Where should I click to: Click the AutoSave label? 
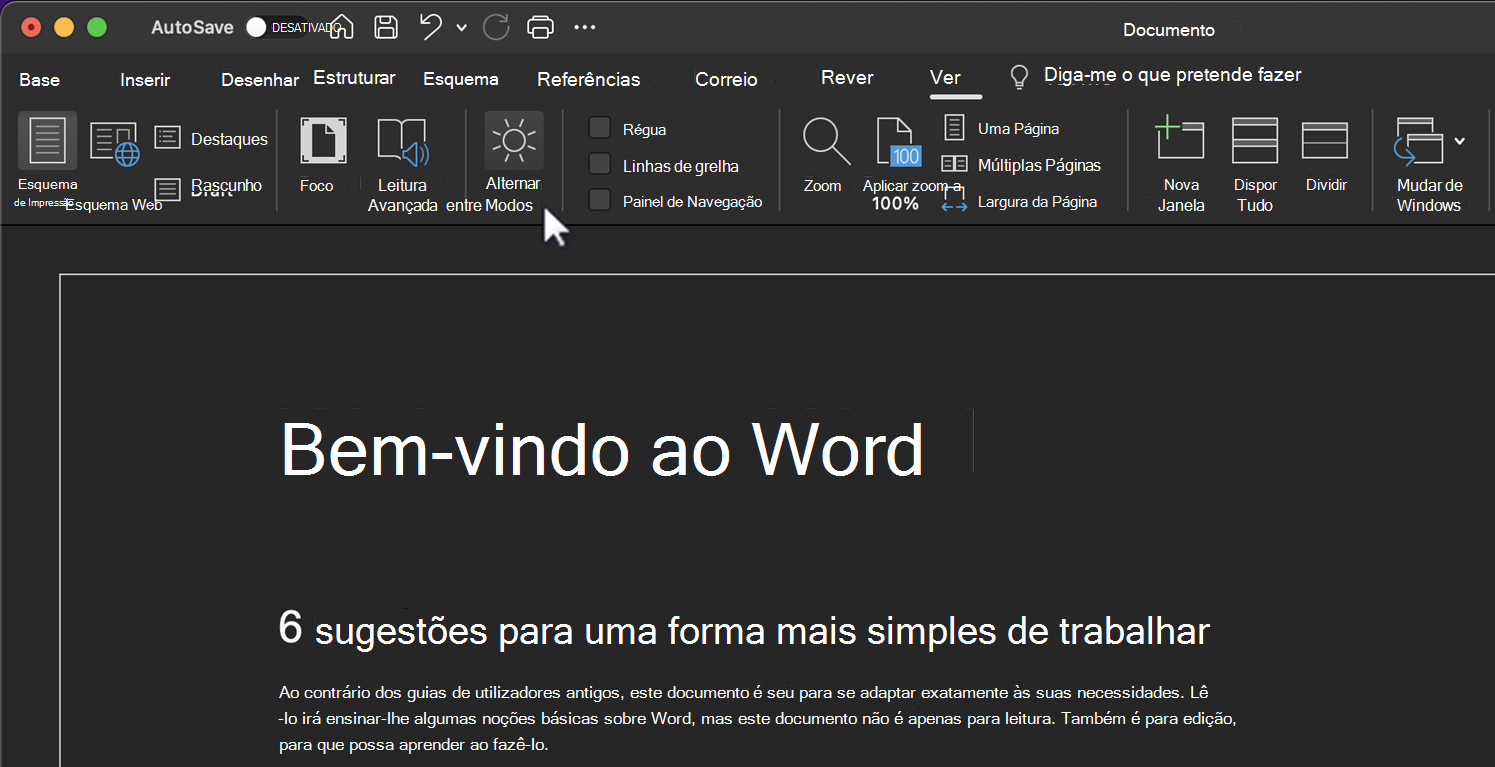pyautogui.click(x=193, y=28)
